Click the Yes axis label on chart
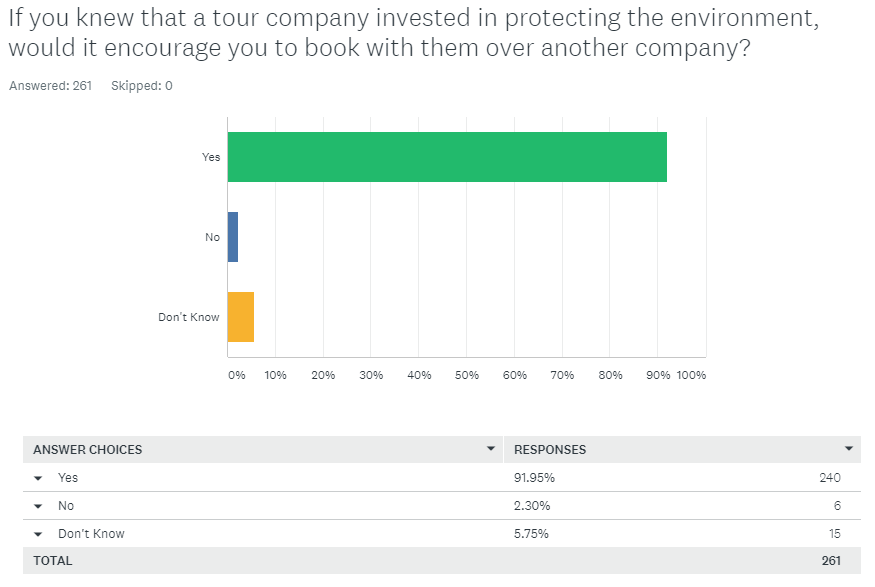Viewport: 875px width, 587px height. pyautogui.click(x=210, y=157)
